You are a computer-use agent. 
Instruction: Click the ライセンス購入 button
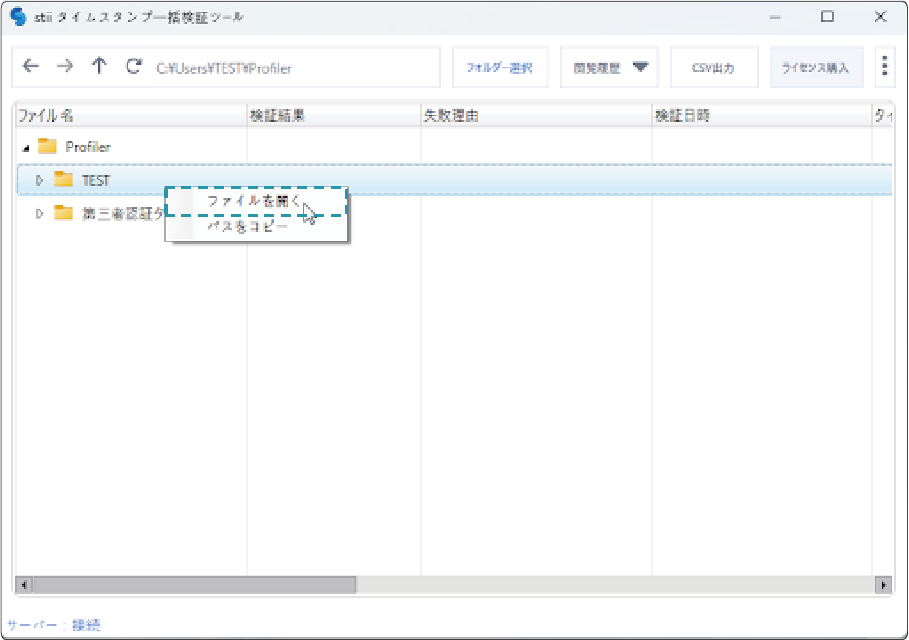[x=815, y=67]
